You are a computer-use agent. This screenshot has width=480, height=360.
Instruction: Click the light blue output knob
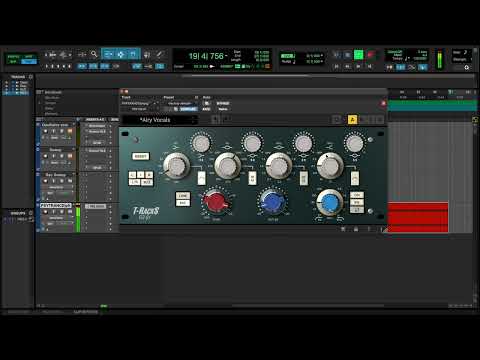[x=330, y=202]
